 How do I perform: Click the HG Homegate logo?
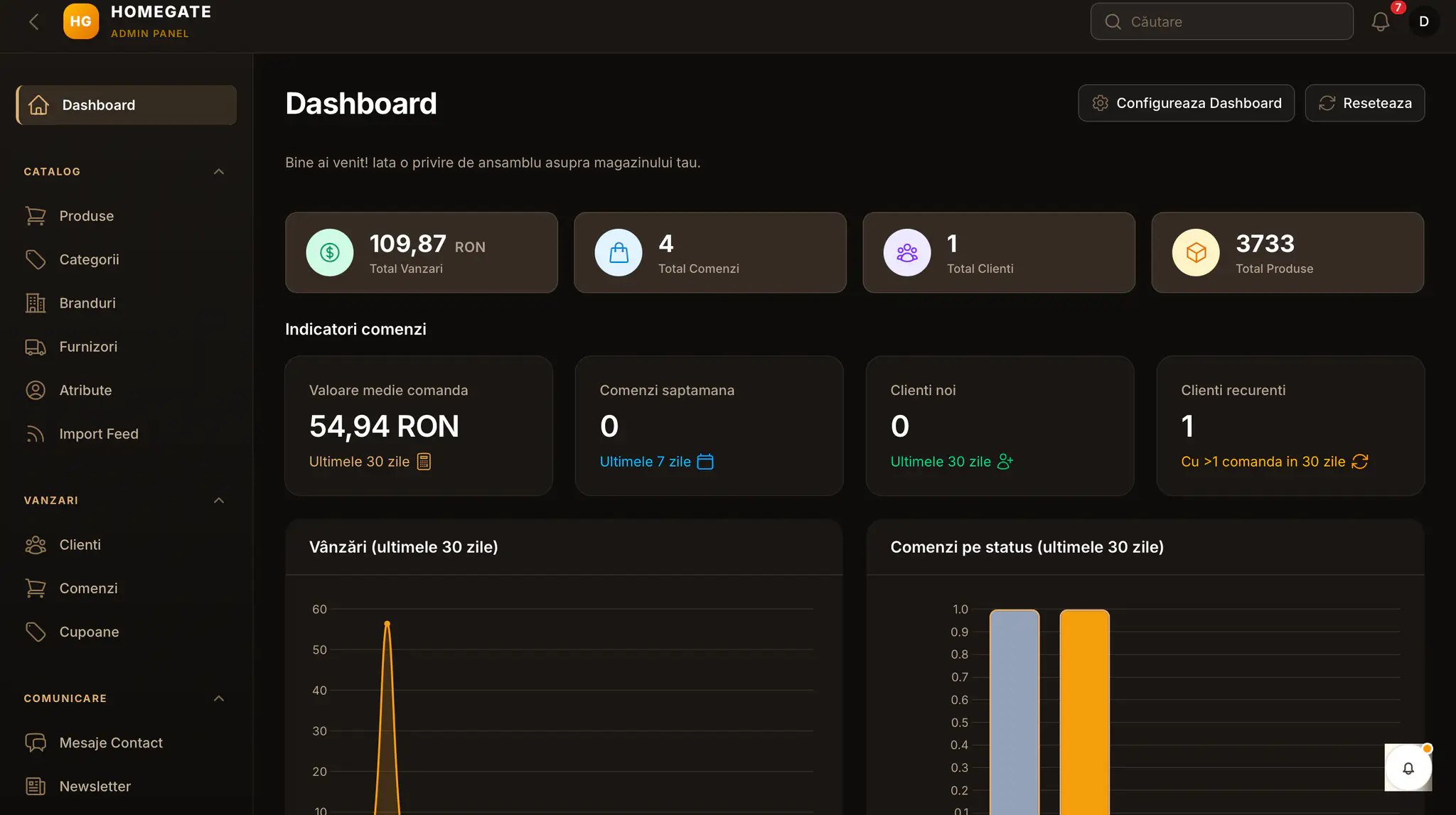(x=80, y=21)
